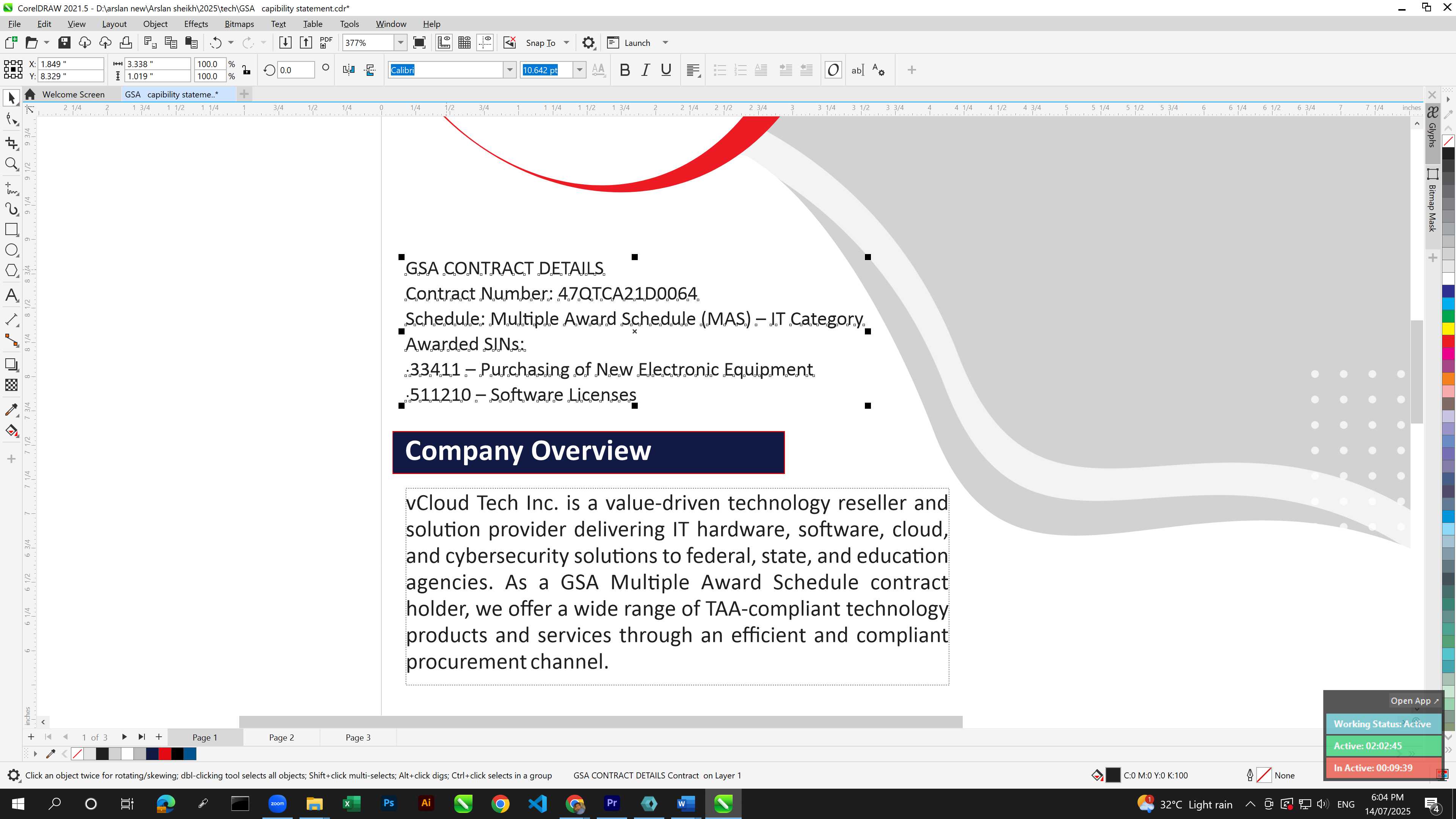Expand the Open file dropdown arrow
Screen dimensions: 1456x819
(x=46, y=42)
